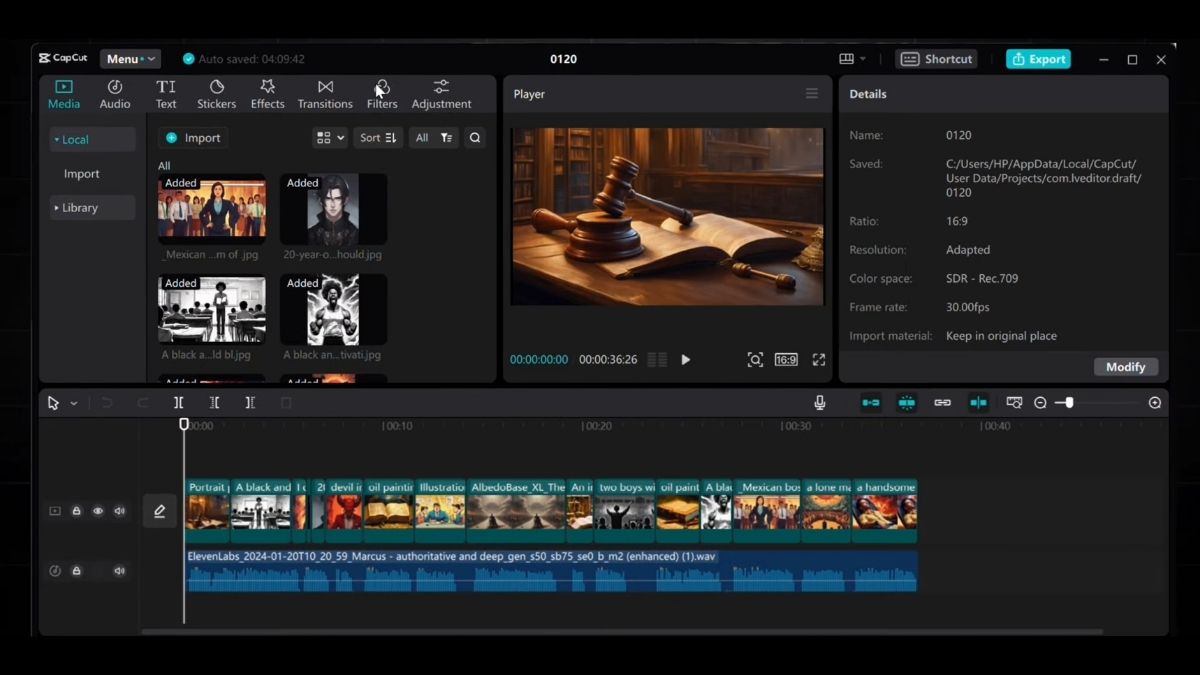Click the snapshot camera icon under the player
The image size is (1200, 675).
pos(755,359)
